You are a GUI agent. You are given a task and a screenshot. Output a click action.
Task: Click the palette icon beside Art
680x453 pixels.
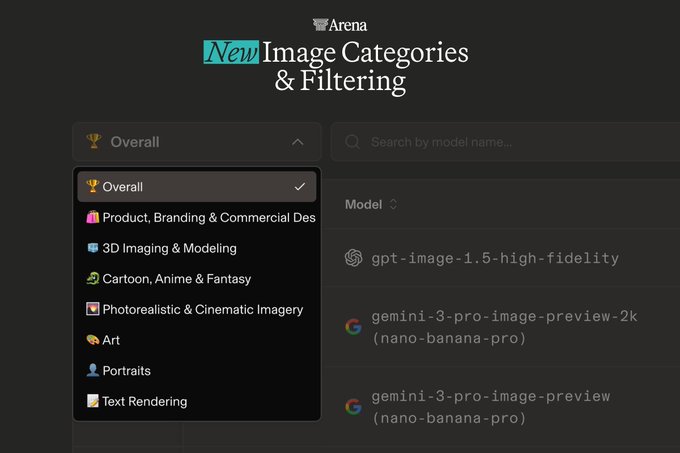click(92, 339)
